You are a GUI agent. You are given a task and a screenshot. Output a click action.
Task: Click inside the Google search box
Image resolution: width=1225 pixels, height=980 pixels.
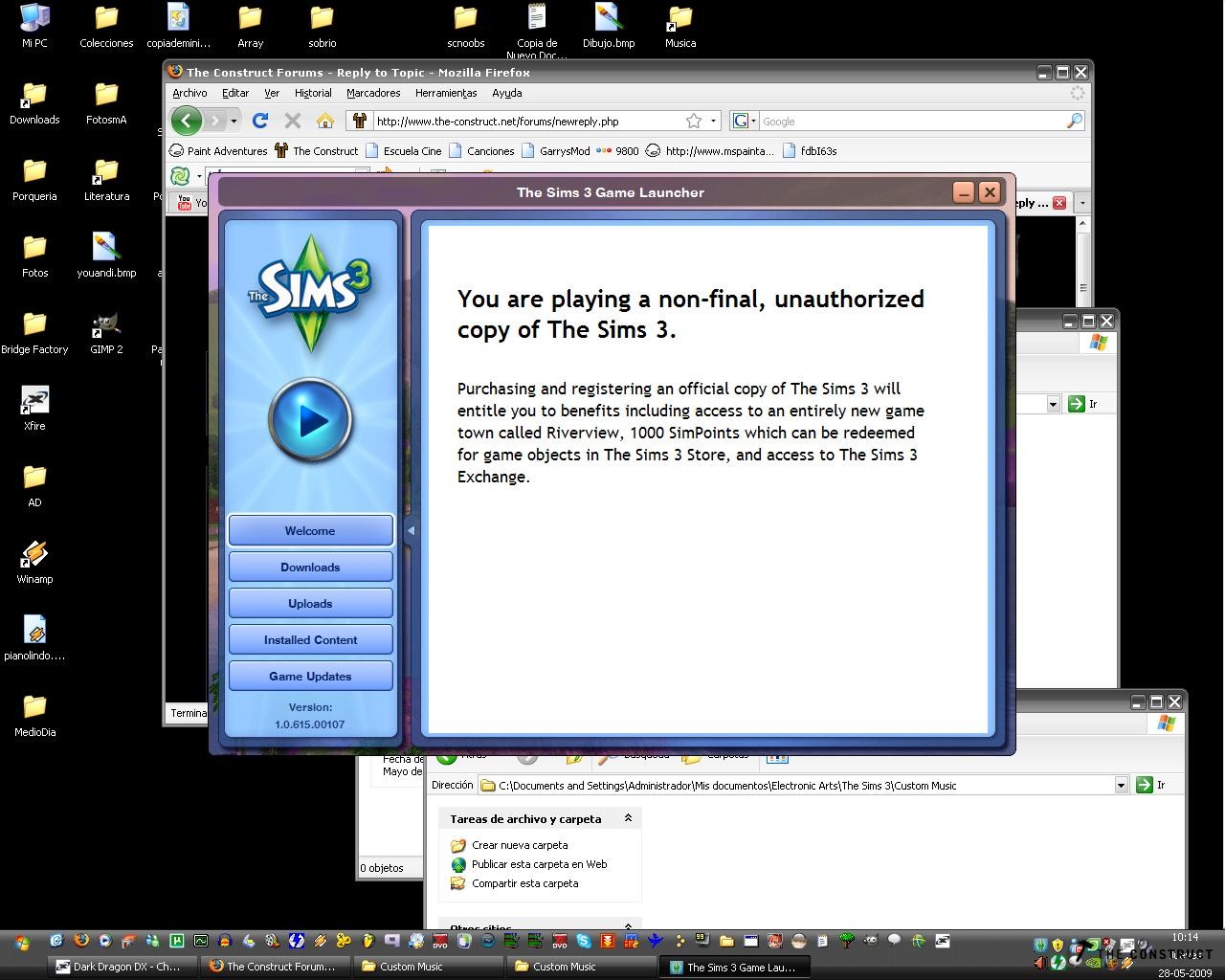click(912, 122)
